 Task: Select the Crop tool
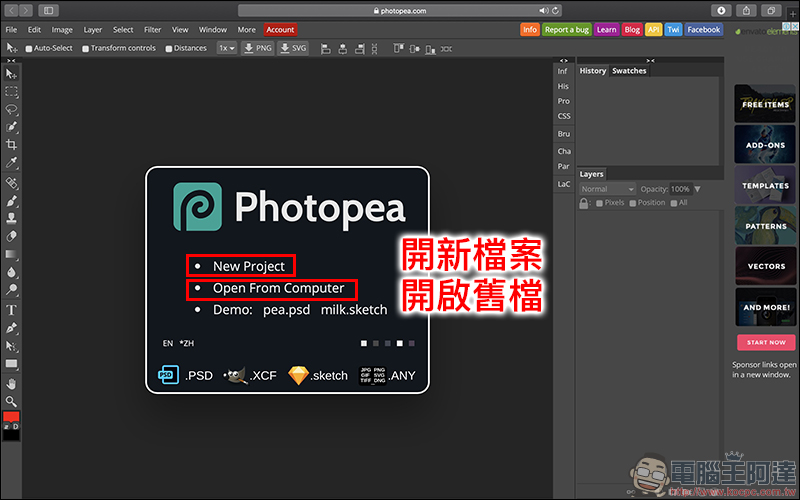click(11, 144)
